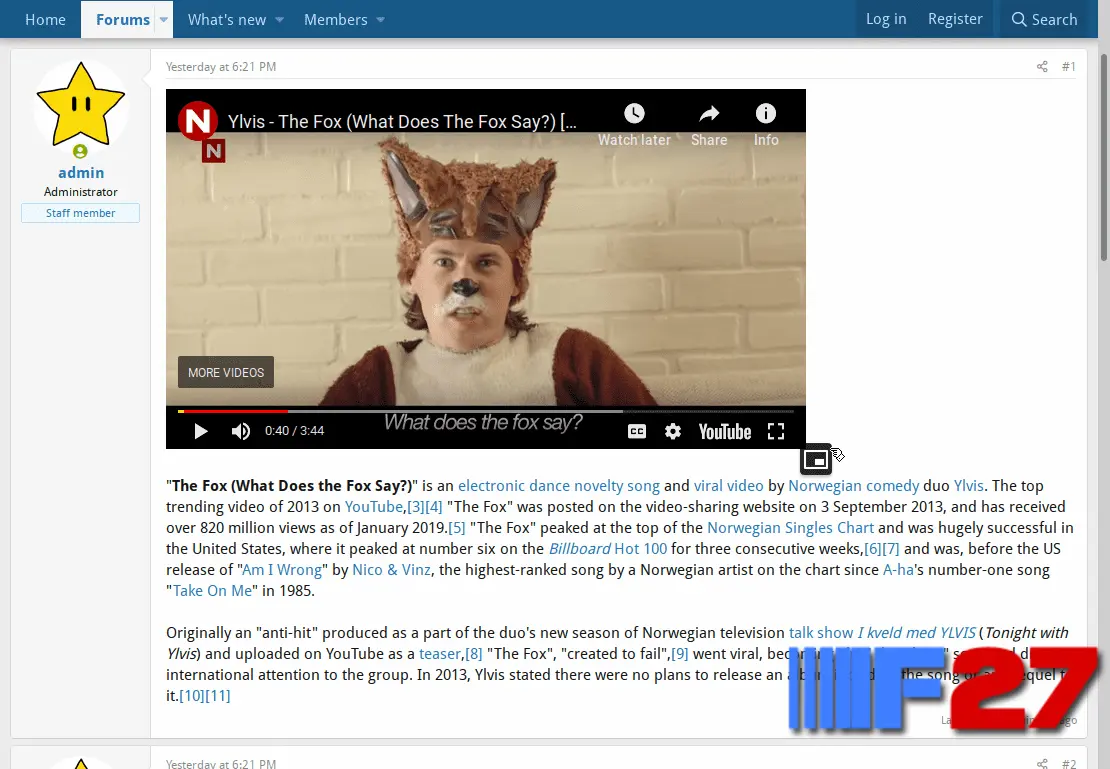Open post #2 permalink
Image resolution: width=1110 pixels, height=769 pixels.
(x=1068, y=763)
